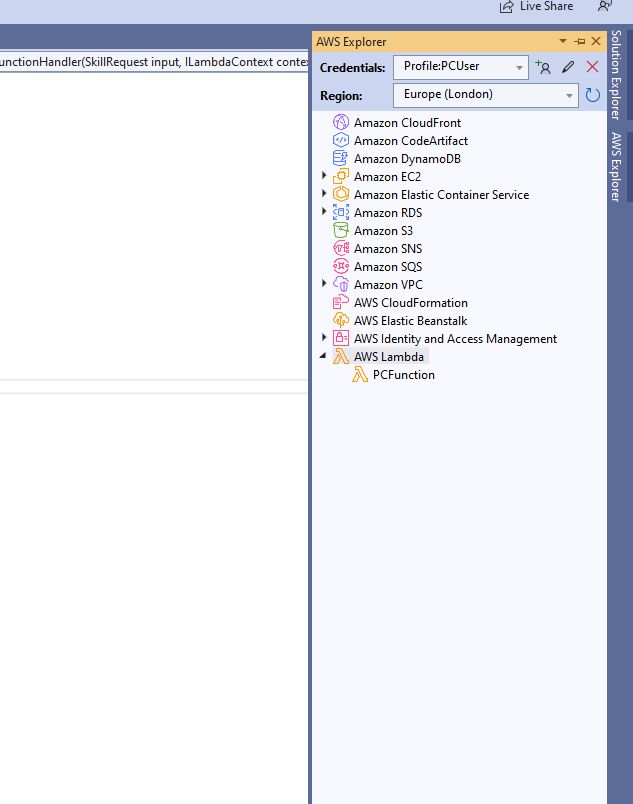Select Amazon Elastic Container Service label
Viewport: 633px width, 804px height.
(441, 195)
